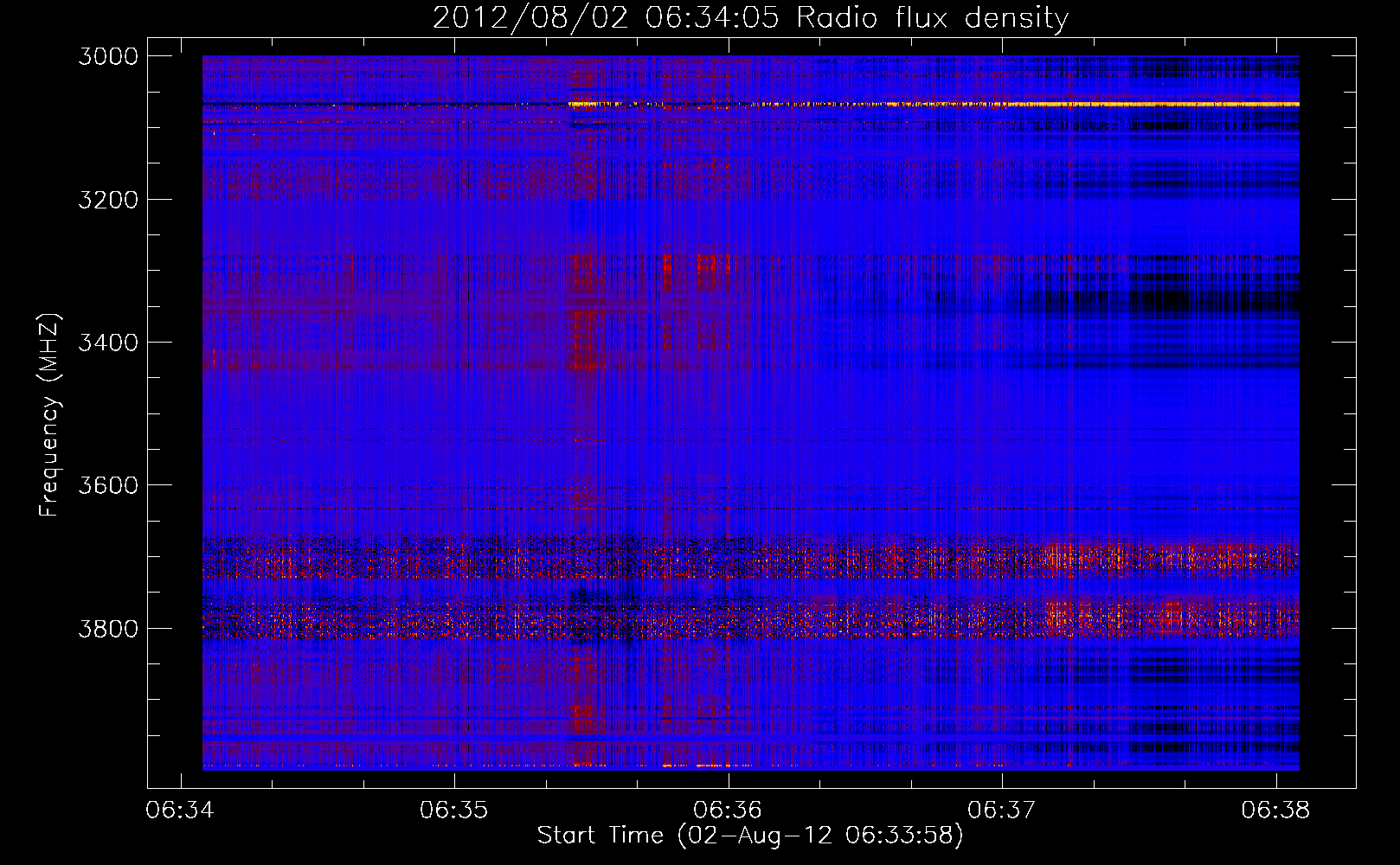Click the 'Frequency (MHZ)' axis title
The height and width of the screenshot is (865, 1400).
(50, 415)
